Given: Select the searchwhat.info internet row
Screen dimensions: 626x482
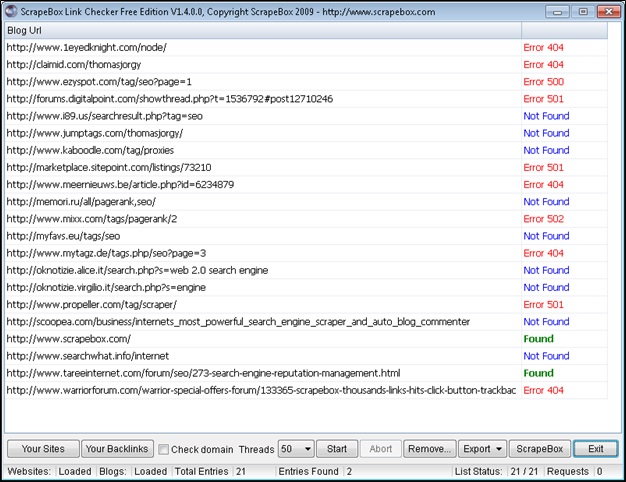Looking at the screenshot, I should point(306,357).
